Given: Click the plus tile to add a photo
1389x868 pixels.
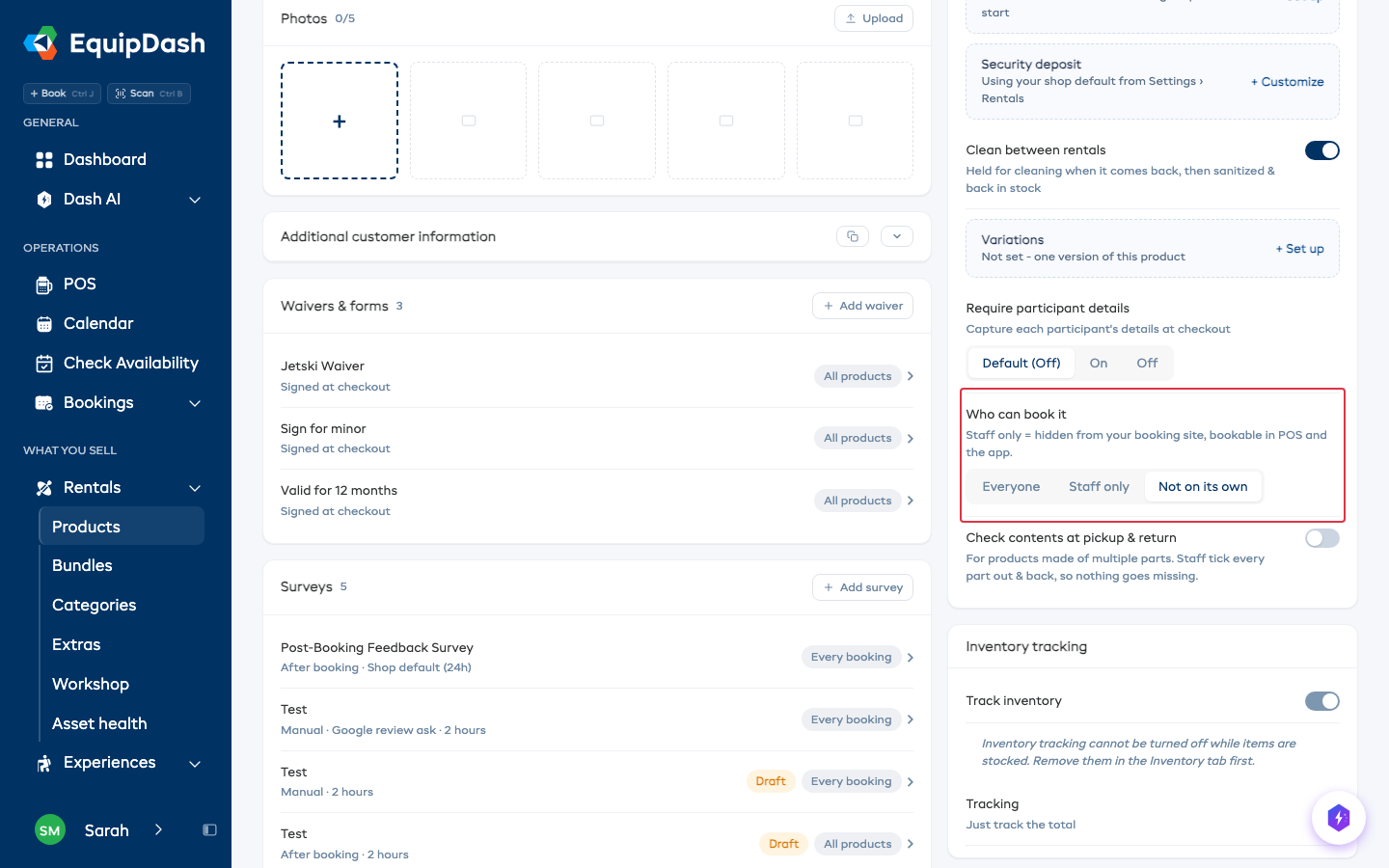Looking at the screenshot, I should [340, 121].
